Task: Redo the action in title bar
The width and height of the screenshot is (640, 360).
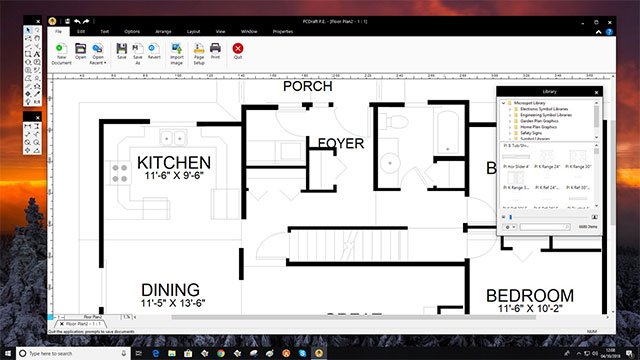Action: coord(86,21)
